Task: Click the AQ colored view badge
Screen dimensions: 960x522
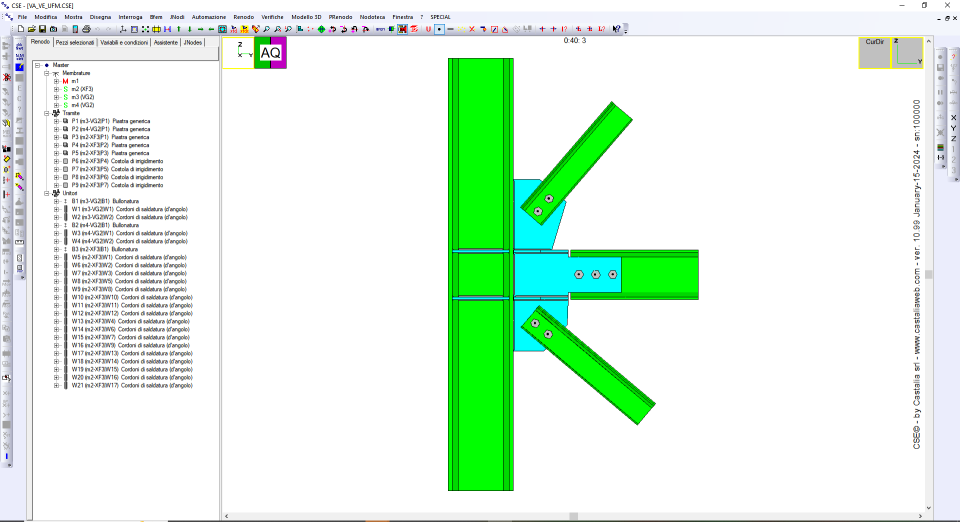Action: (x=270, y=53)
